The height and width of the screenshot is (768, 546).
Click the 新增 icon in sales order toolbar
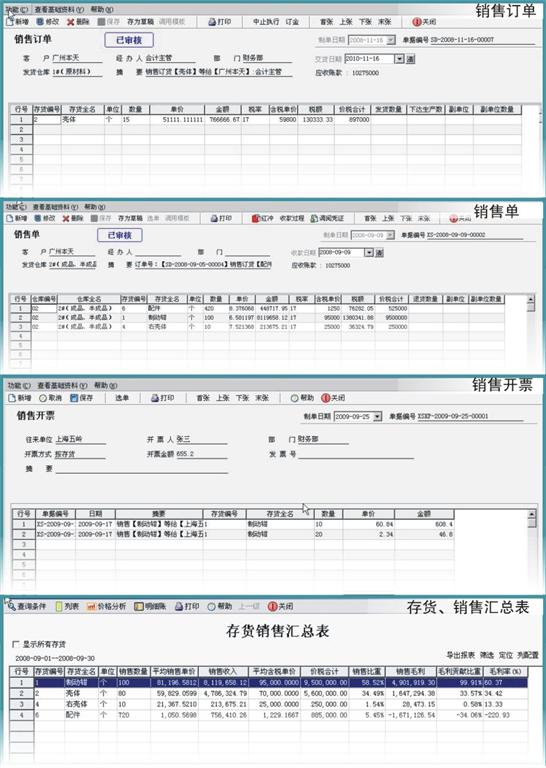pyautogui.click(x=10, y=22)
